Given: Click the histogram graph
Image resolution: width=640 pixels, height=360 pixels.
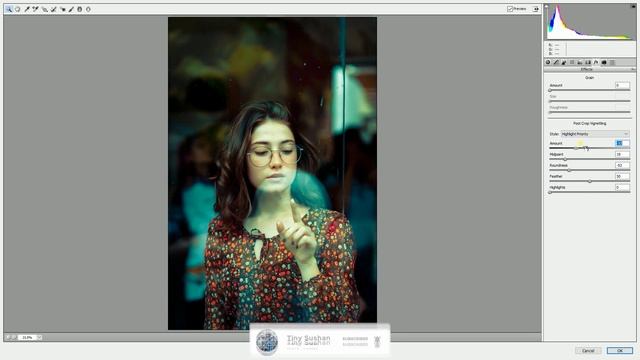Looking at the screenshot, I should (x=590, y=22).
